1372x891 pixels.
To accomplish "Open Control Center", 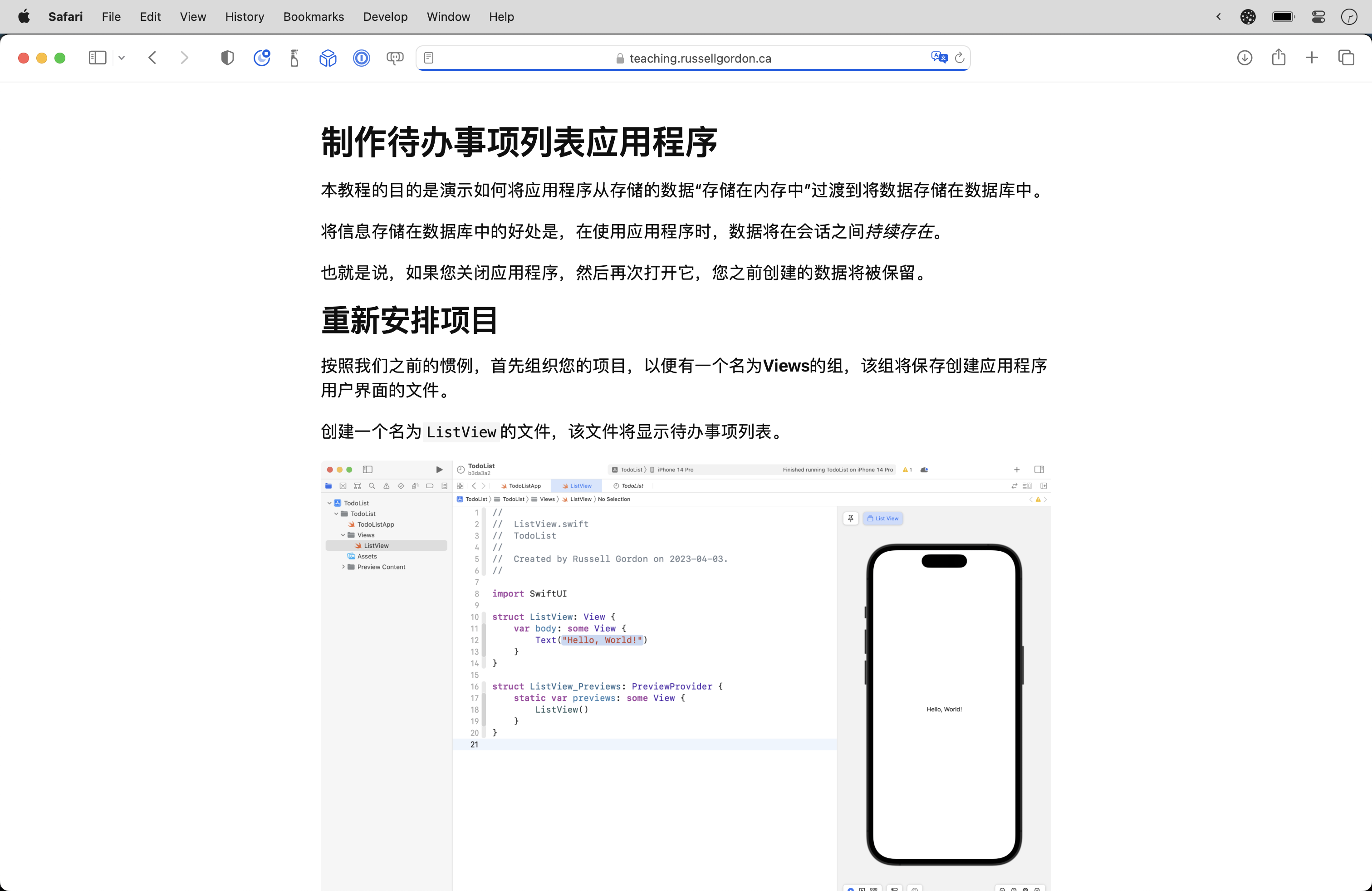I will (x=1318, y=17).
